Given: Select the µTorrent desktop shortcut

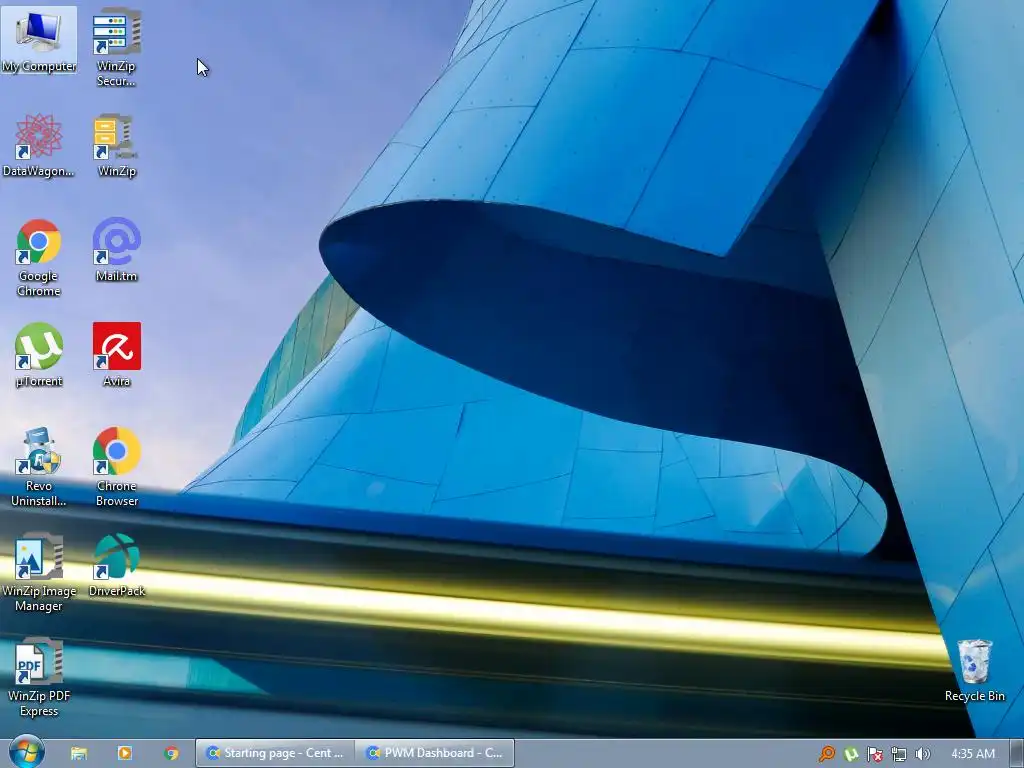Looking at the screenshot, I should (39, 355).
